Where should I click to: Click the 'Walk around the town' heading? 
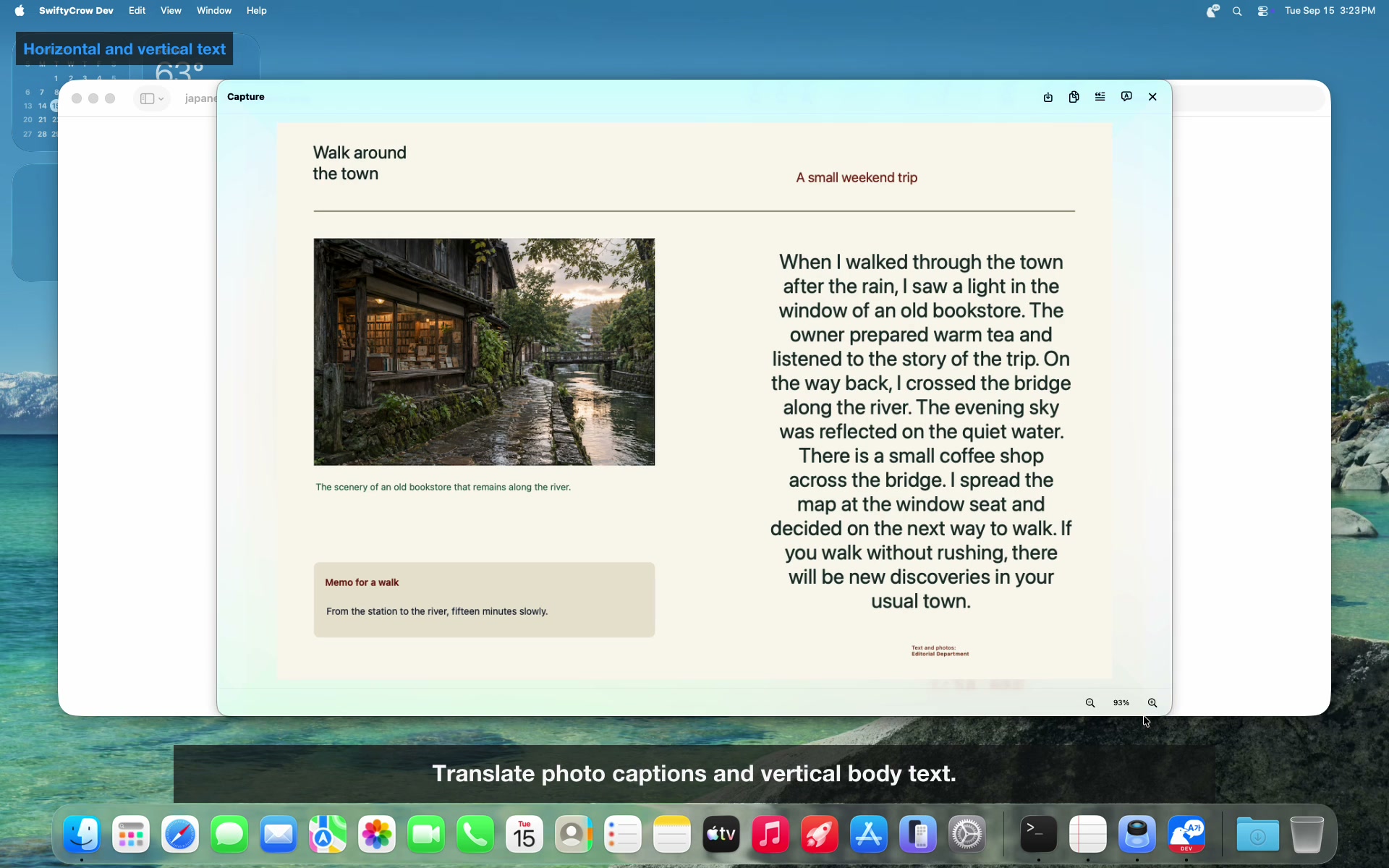[360, 163]
